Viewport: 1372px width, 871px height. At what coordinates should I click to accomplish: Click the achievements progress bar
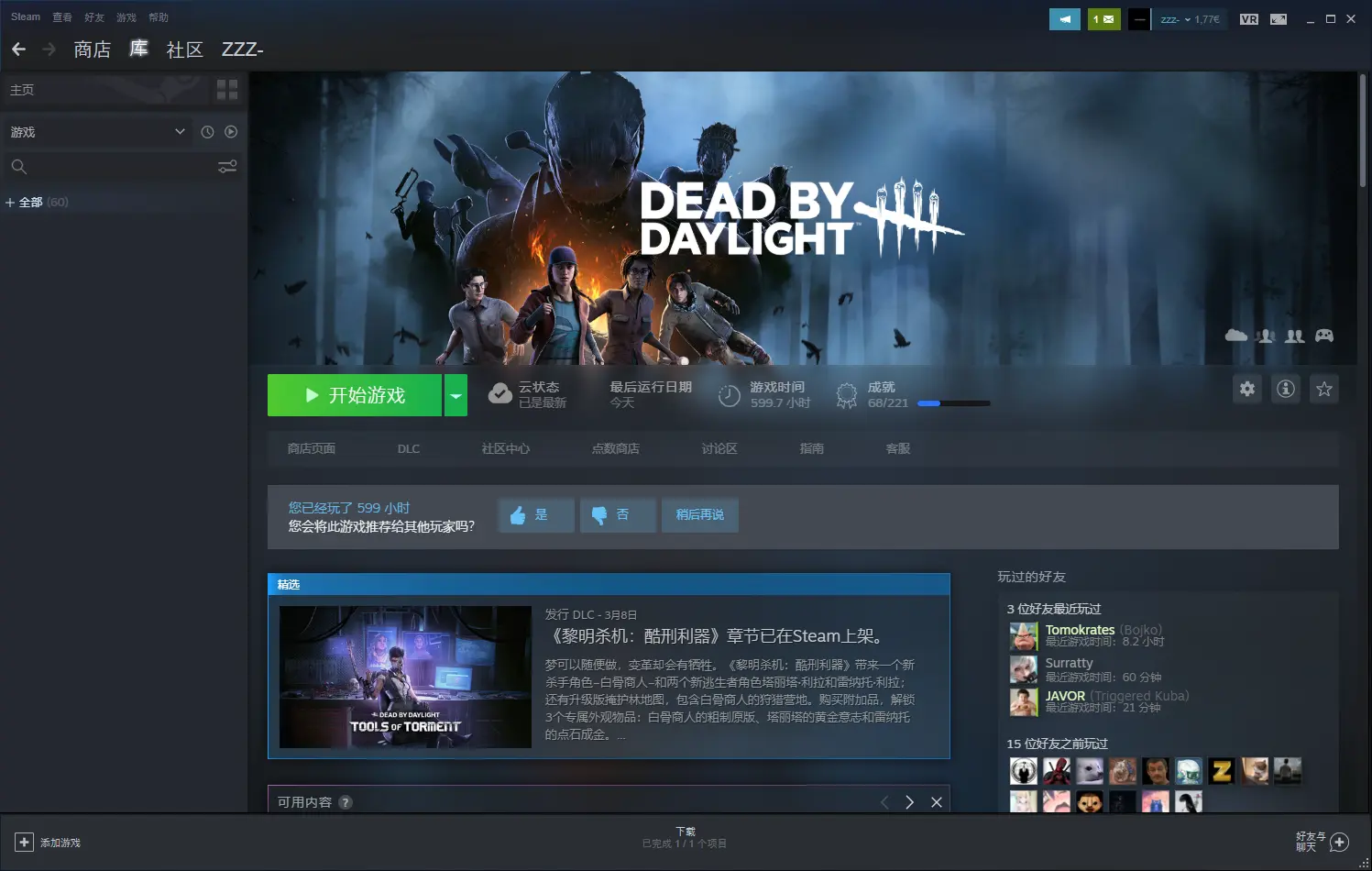pos(953,403)
